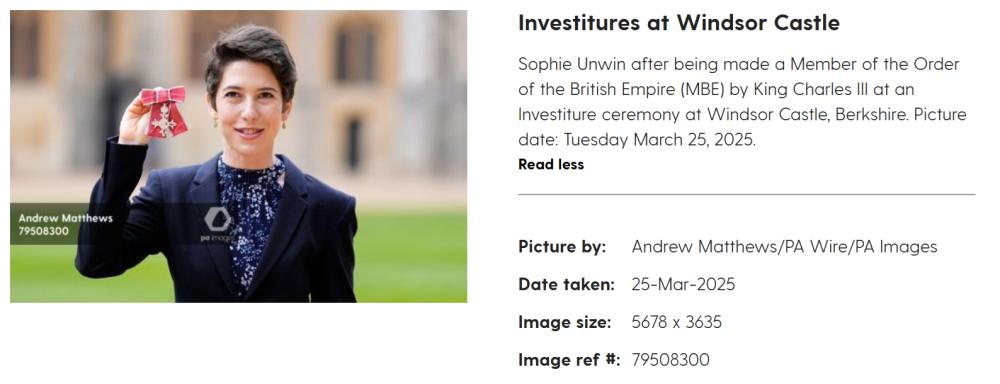Click the 5678 x 3635 image size value
Viewport: 1000px width, 384px height.
[676, 322]
